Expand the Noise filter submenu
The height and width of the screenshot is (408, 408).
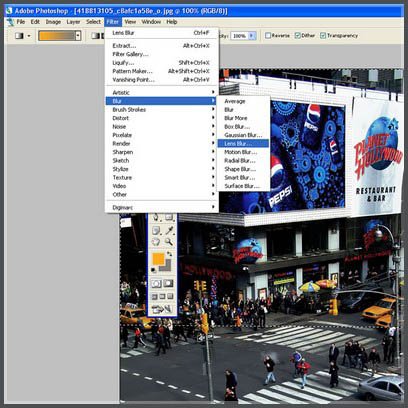point(162,126)
